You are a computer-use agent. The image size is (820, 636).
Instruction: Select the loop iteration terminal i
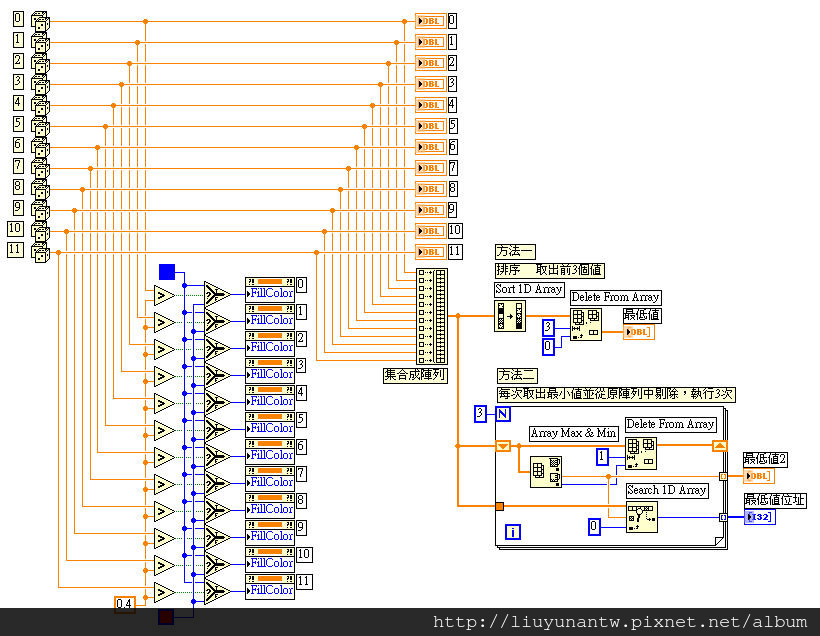point(512,532)
